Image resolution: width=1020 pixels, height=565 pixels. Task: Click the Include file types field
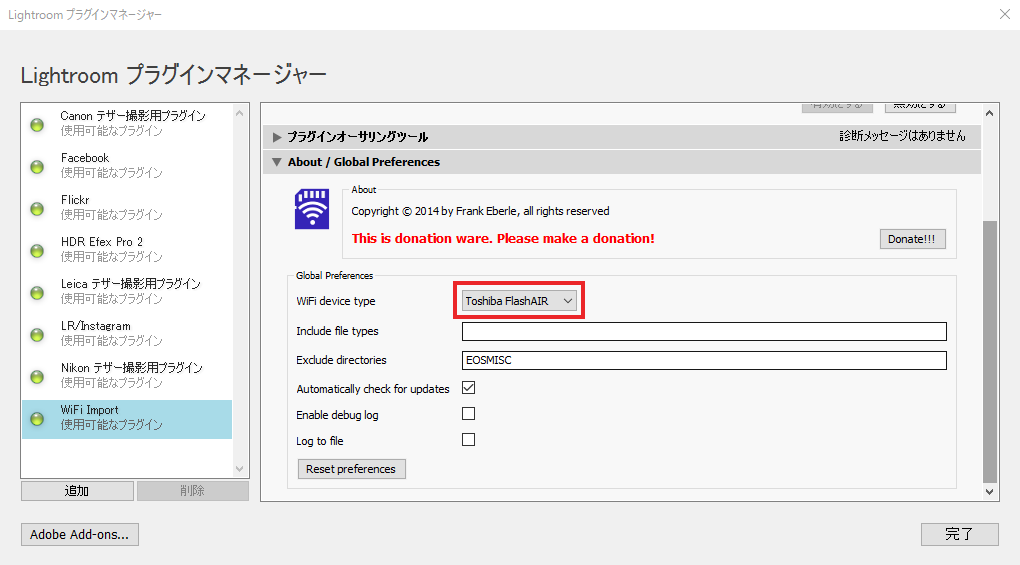[x=704, y=331]
